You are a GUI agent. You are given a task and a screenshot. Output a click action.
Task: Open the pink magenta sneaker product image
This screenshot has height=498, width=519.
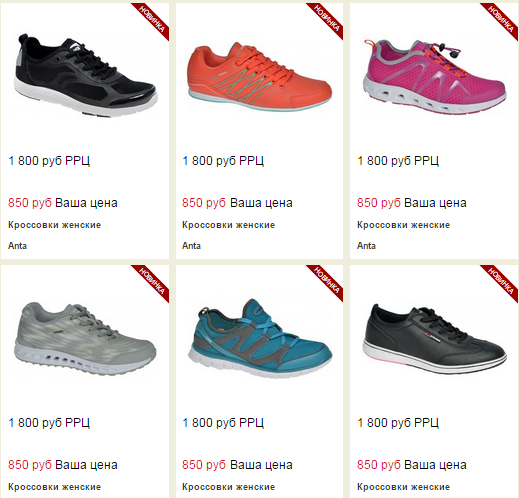(435, 76)
